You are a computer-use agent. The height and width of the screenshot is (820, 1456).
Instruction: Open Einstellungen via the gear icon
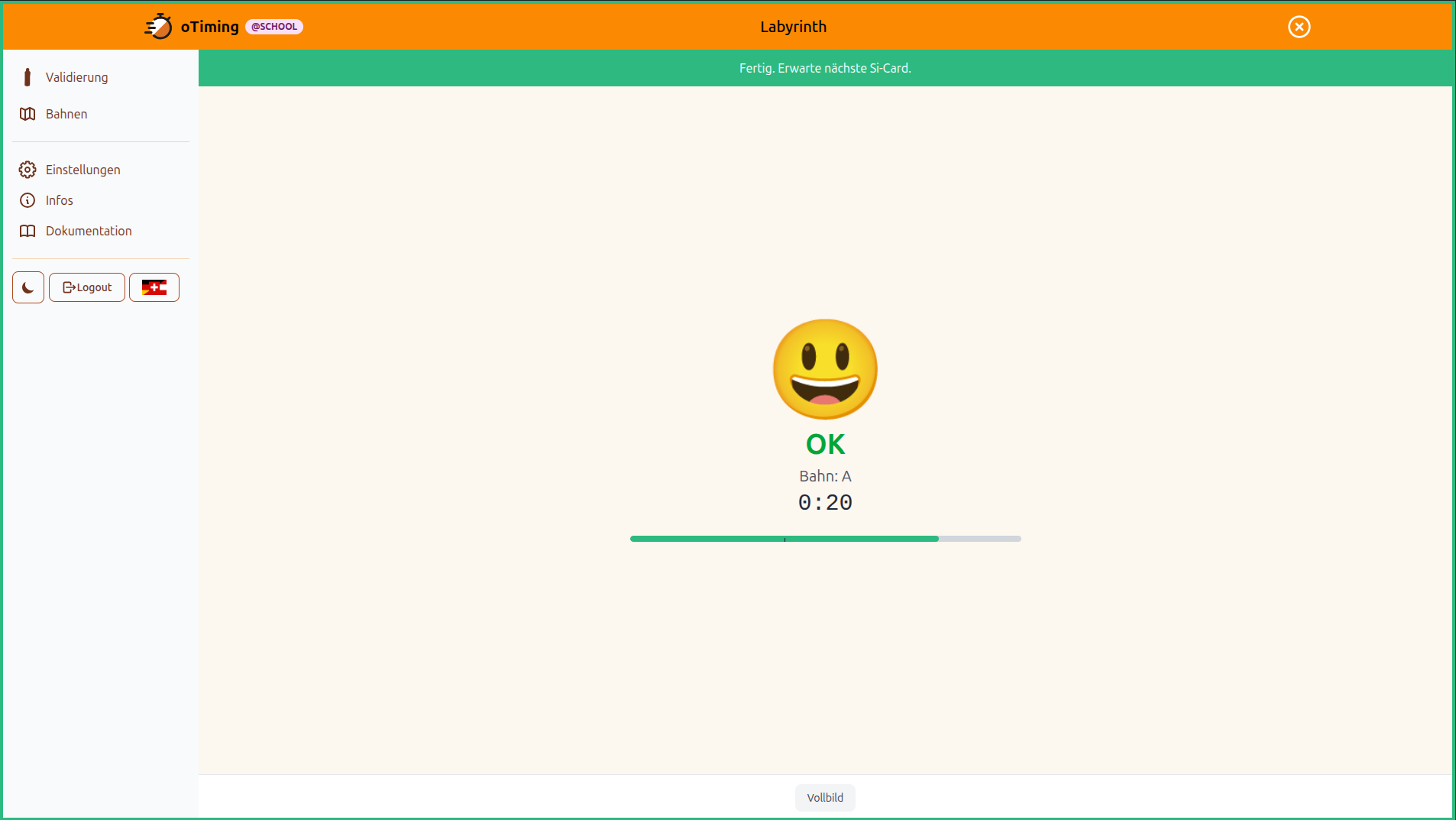coord(28,170)
